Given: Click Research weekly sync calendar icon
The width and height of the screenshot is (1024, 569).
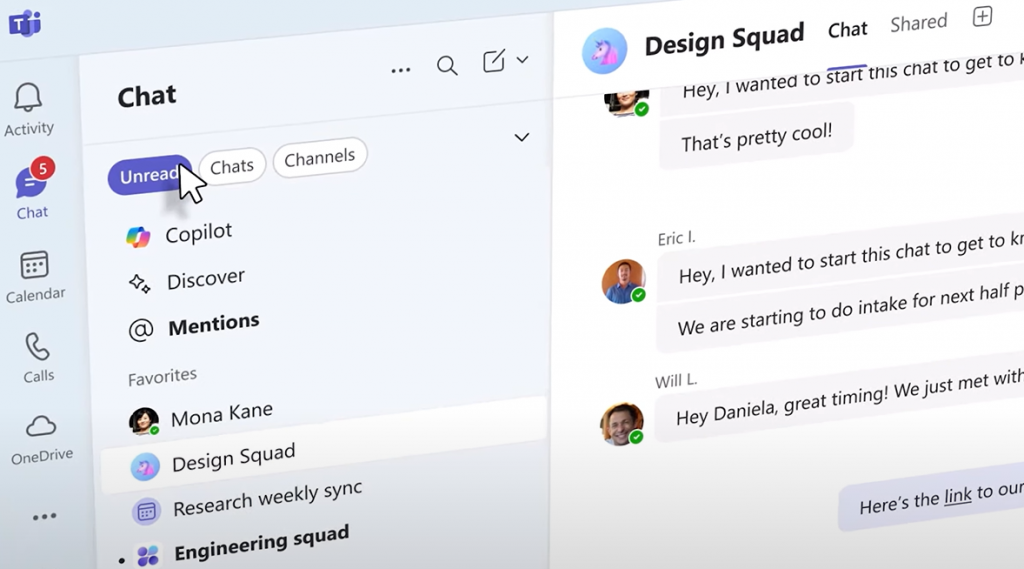Looking at the screenshot, I should pos(146,512).
